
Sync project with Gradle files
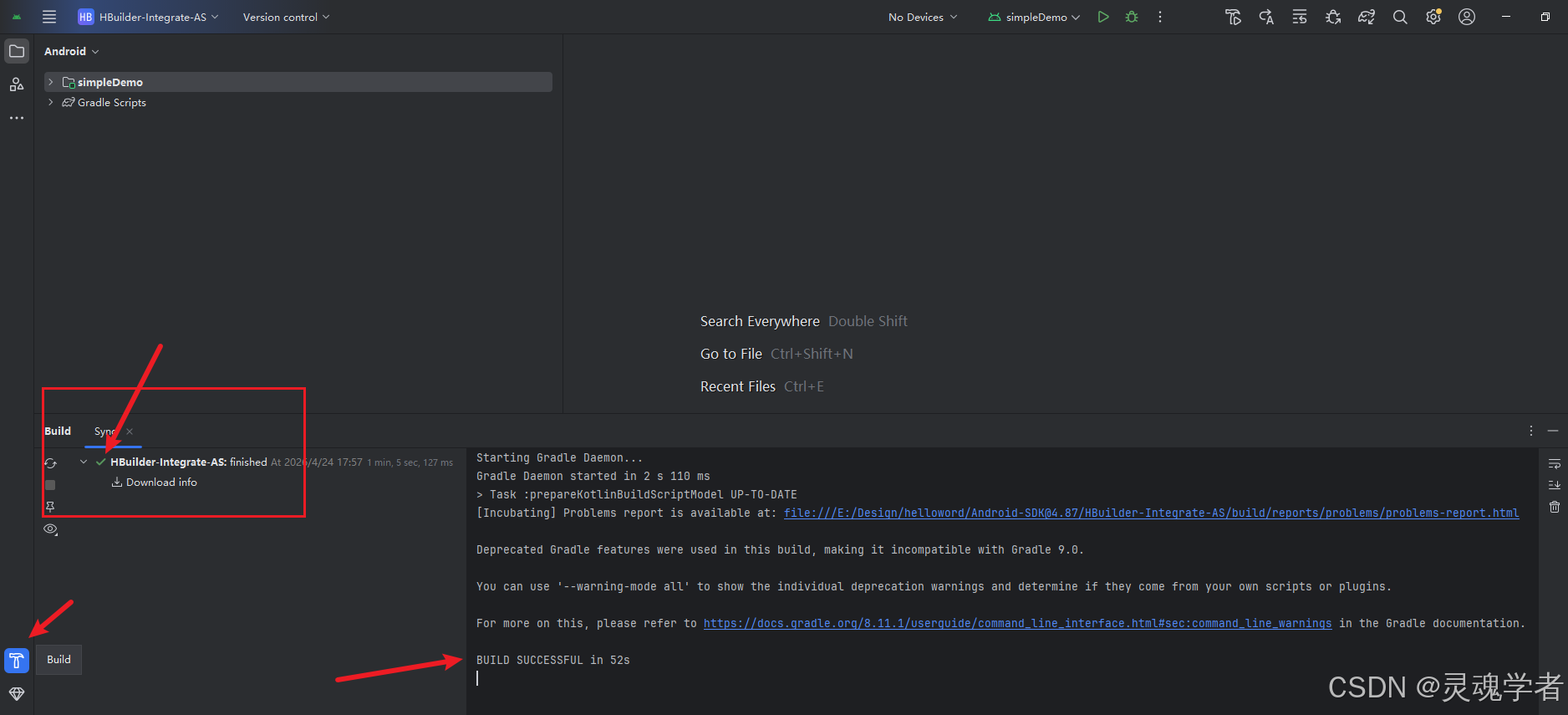tap(1367, 17)
